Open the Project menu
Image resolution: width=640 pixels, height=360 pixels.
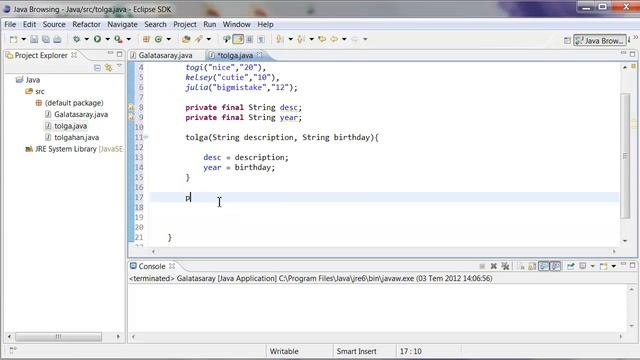click(185, 24)
